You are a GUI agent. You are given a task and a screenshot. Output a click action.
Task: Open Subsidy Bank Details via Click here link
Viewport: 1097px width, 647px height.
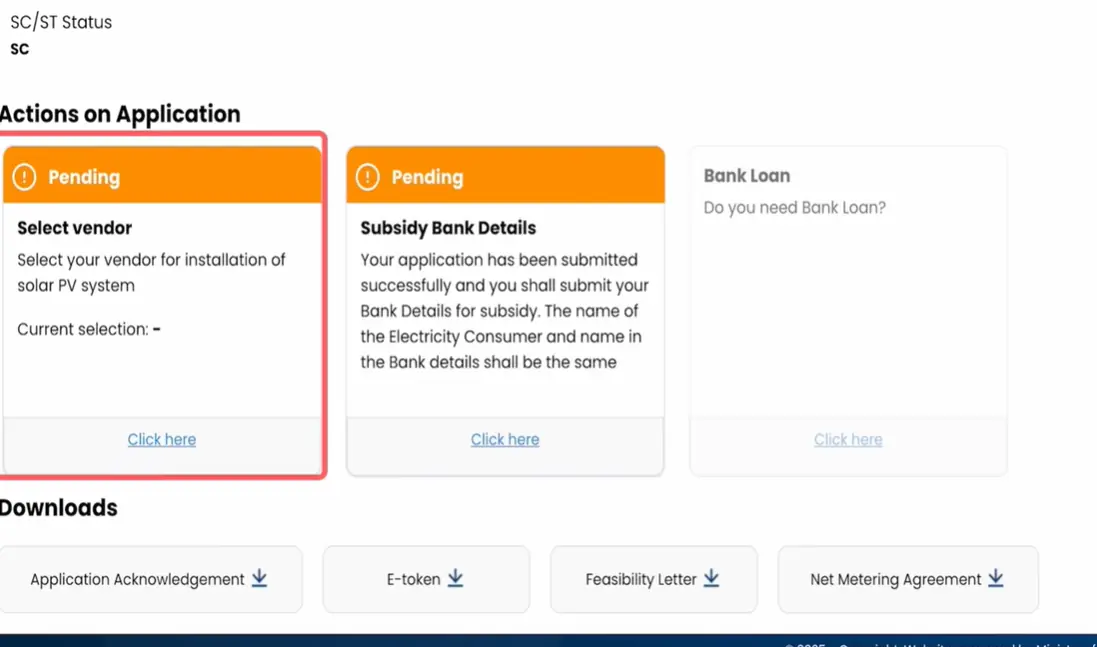click(x=504, y=439)
